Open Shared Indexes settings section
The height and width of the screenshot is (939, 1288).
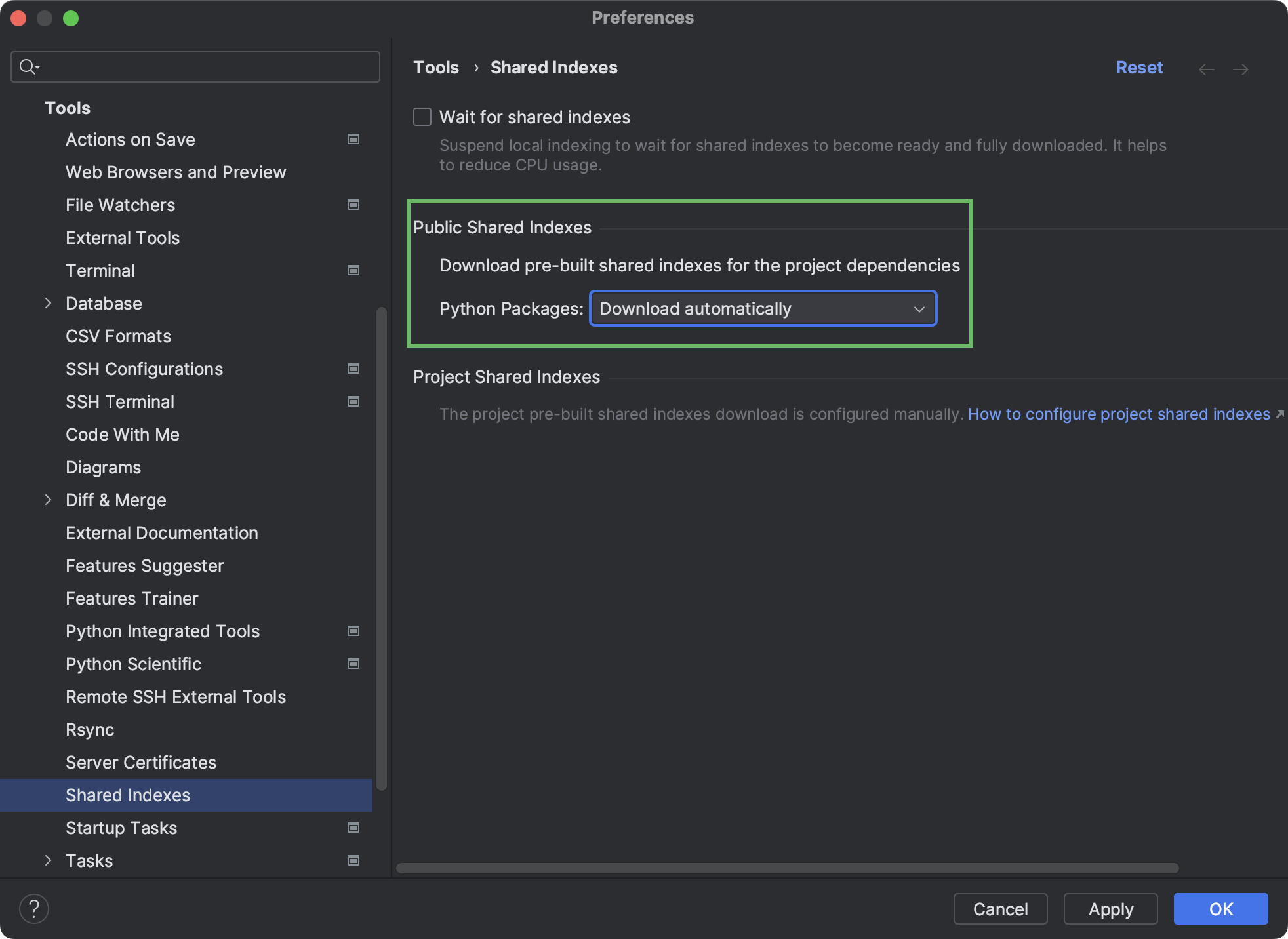coord(127,794)
